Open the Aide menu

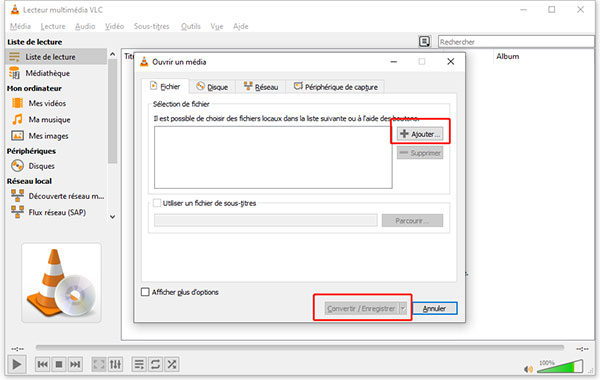coord(241,26)
